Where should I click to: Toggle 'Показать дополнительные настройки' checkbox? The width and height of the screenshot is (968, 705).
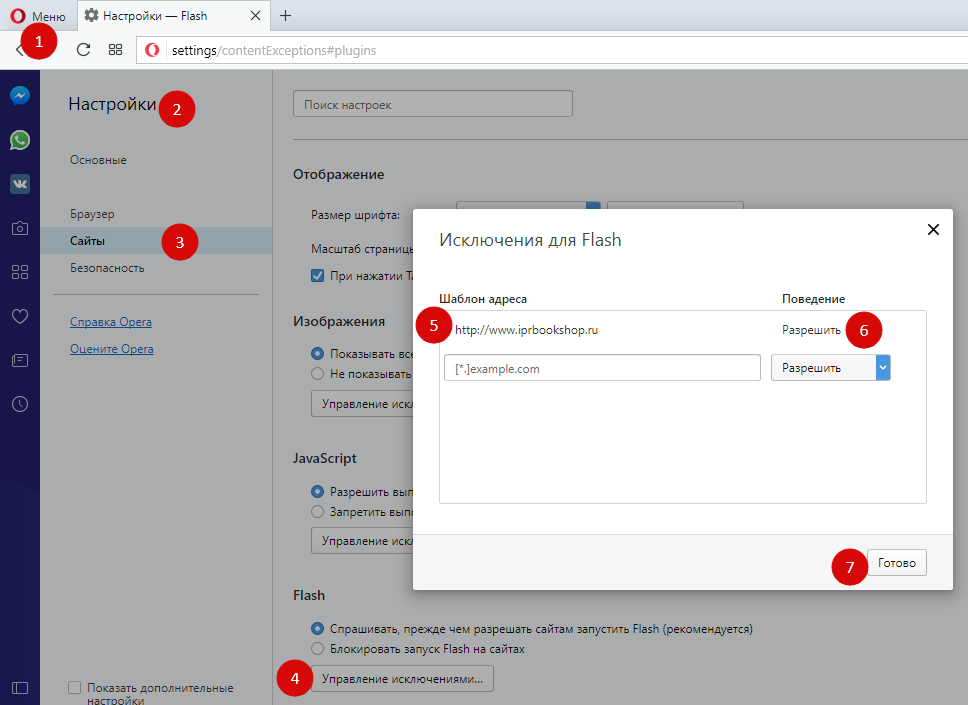[x=74, y=688]
